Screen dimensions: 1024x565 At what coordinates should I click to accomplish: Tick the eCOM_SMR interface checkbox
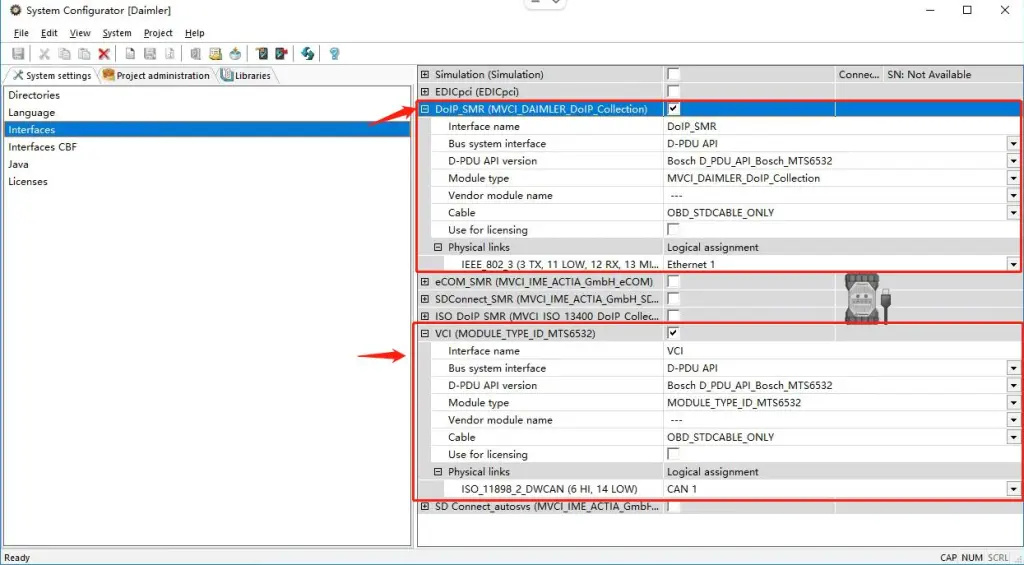(x=673, y=282)
